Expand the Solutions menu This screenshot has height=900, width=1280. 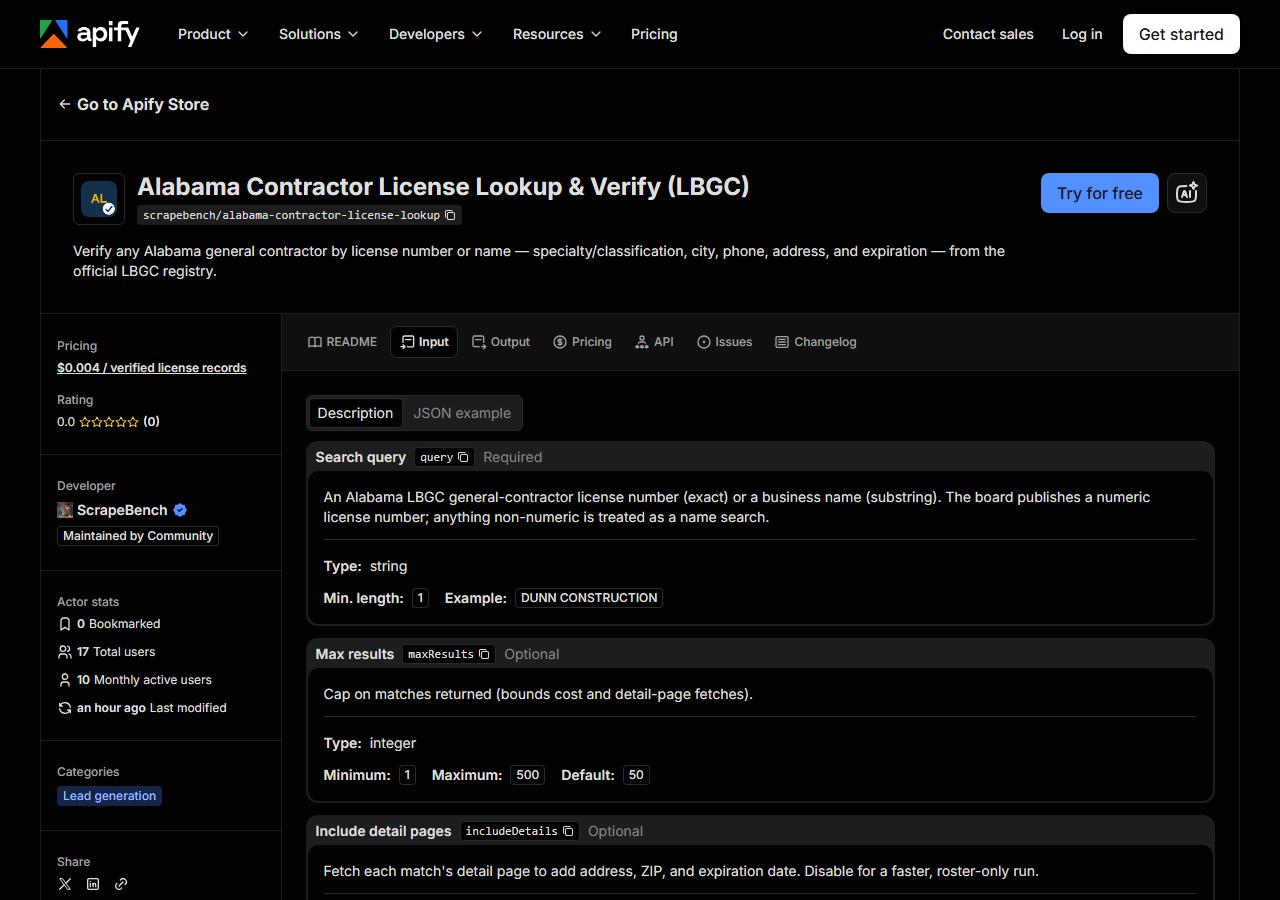(x=318, y=34)
